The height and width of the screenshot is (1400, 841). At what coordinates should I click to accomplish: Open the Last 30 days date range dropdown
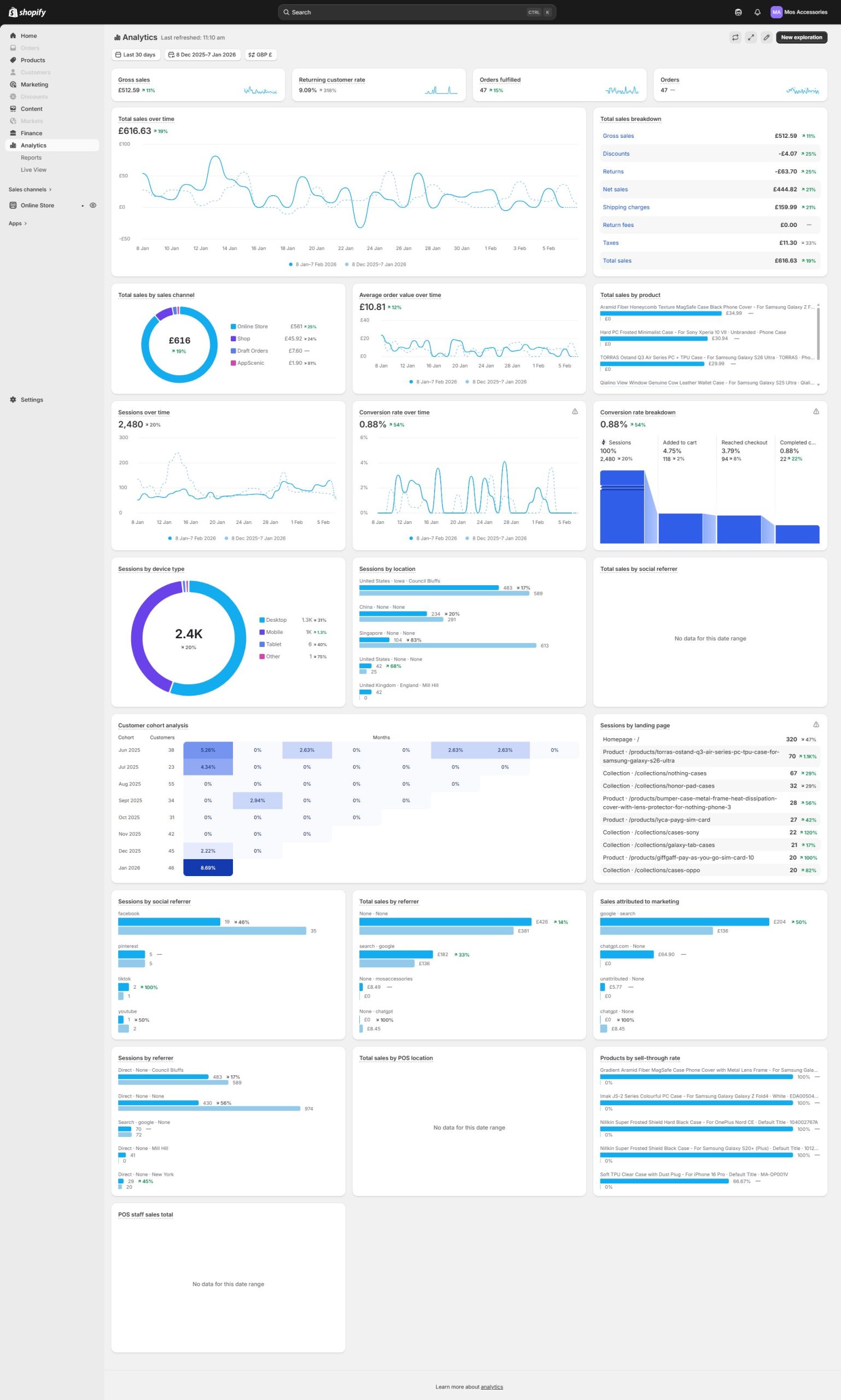point(136,55)
